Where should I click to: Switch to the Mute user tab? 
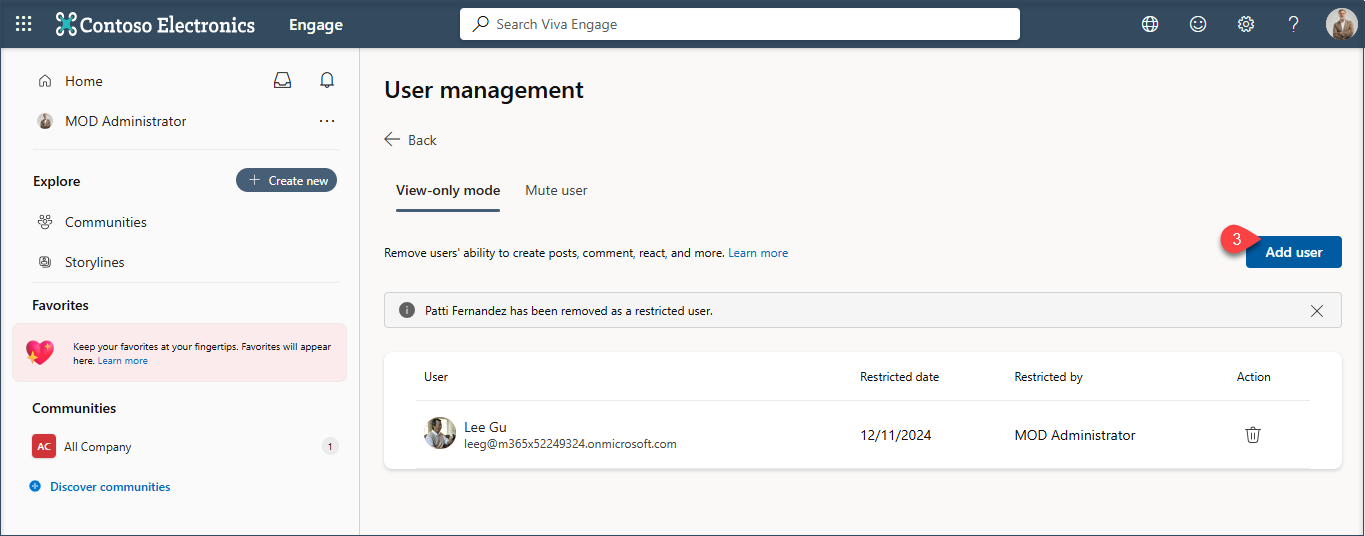coord(556,190)
